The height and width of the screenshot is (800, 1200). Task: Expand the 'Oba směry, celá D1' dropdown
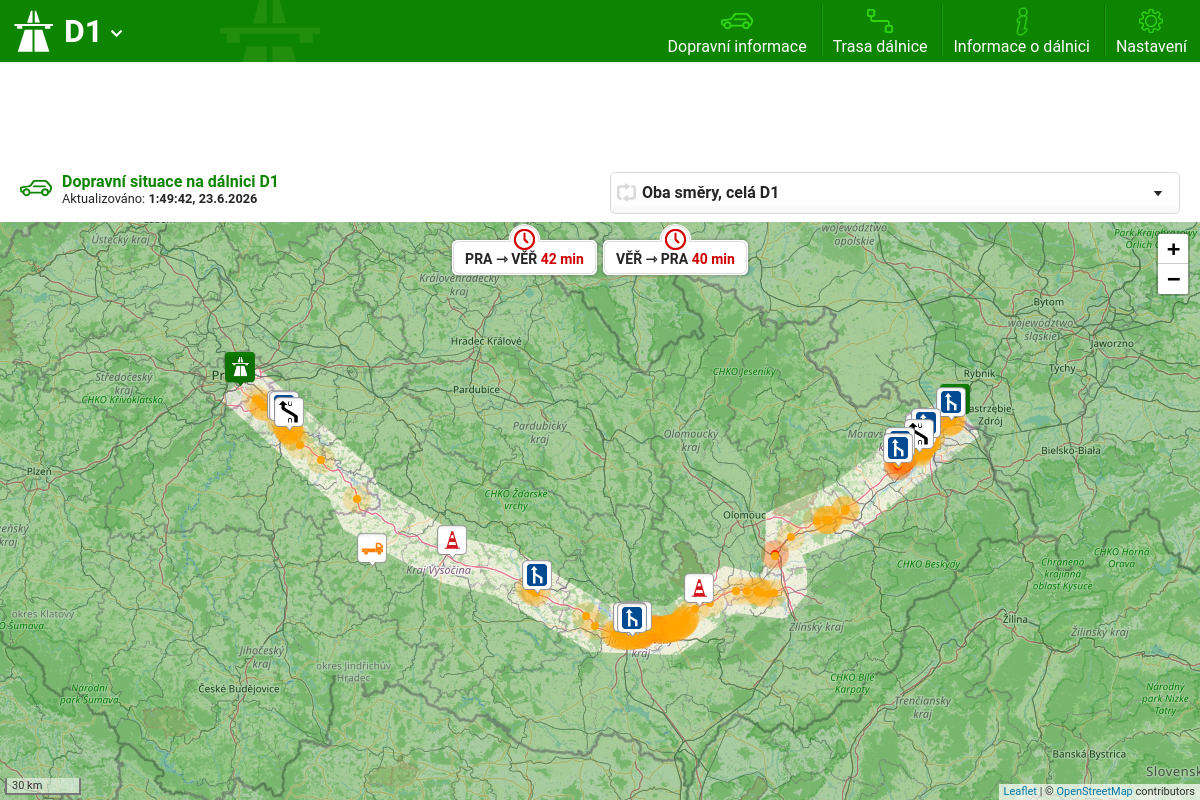[x=895, y=193]
